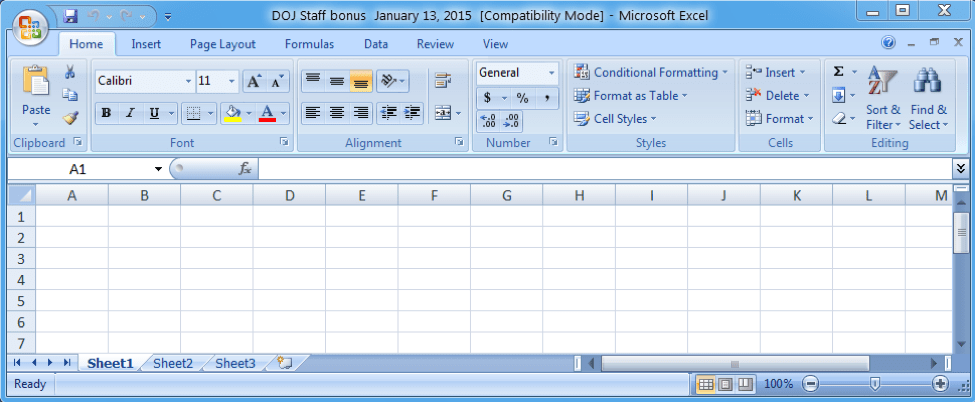Align cell text to the right
This screenshot has height=402, width=975.
[361, 113]
